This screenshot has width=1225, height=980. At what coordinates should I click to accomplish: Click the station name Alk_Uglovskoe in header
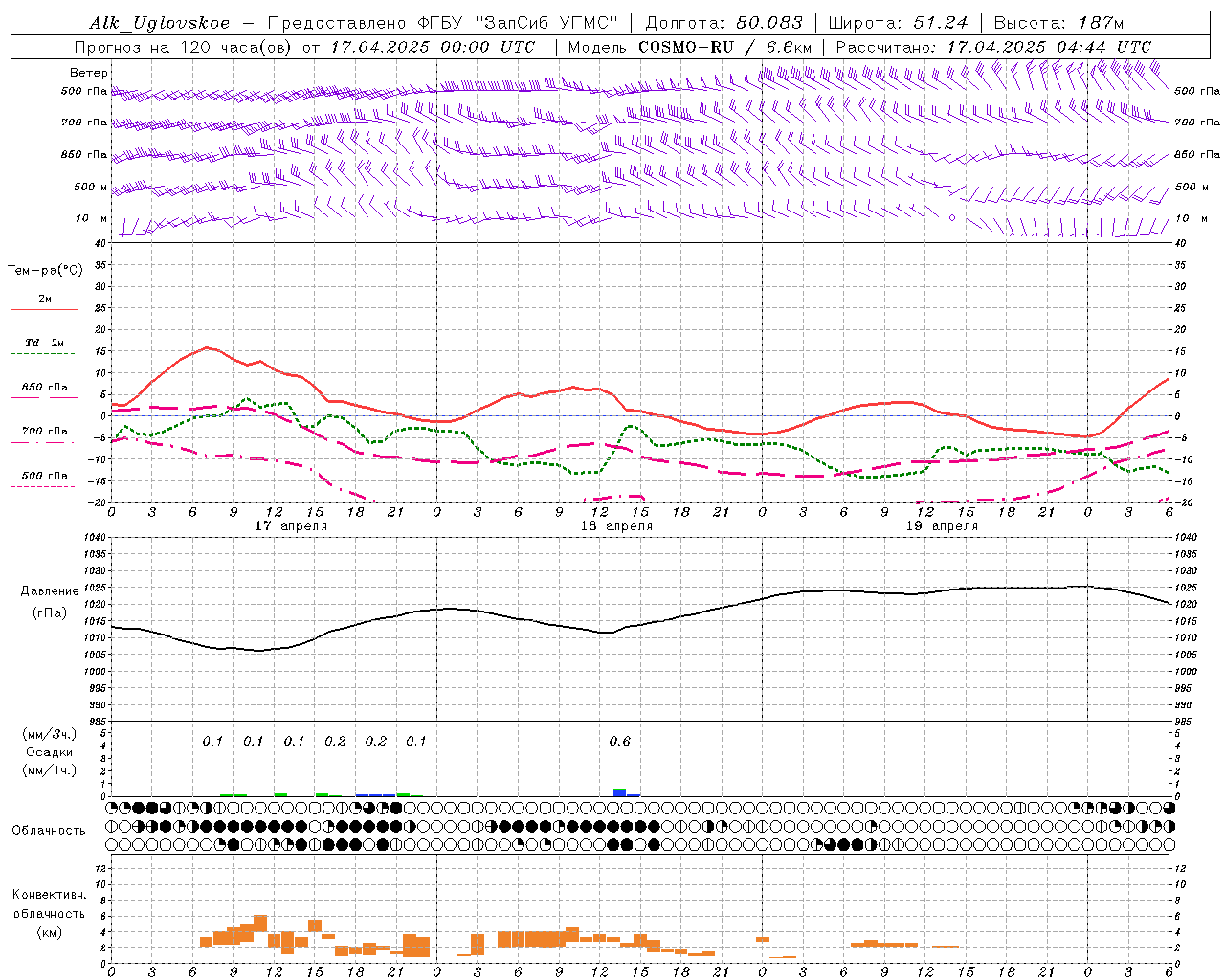click(159, 23)
